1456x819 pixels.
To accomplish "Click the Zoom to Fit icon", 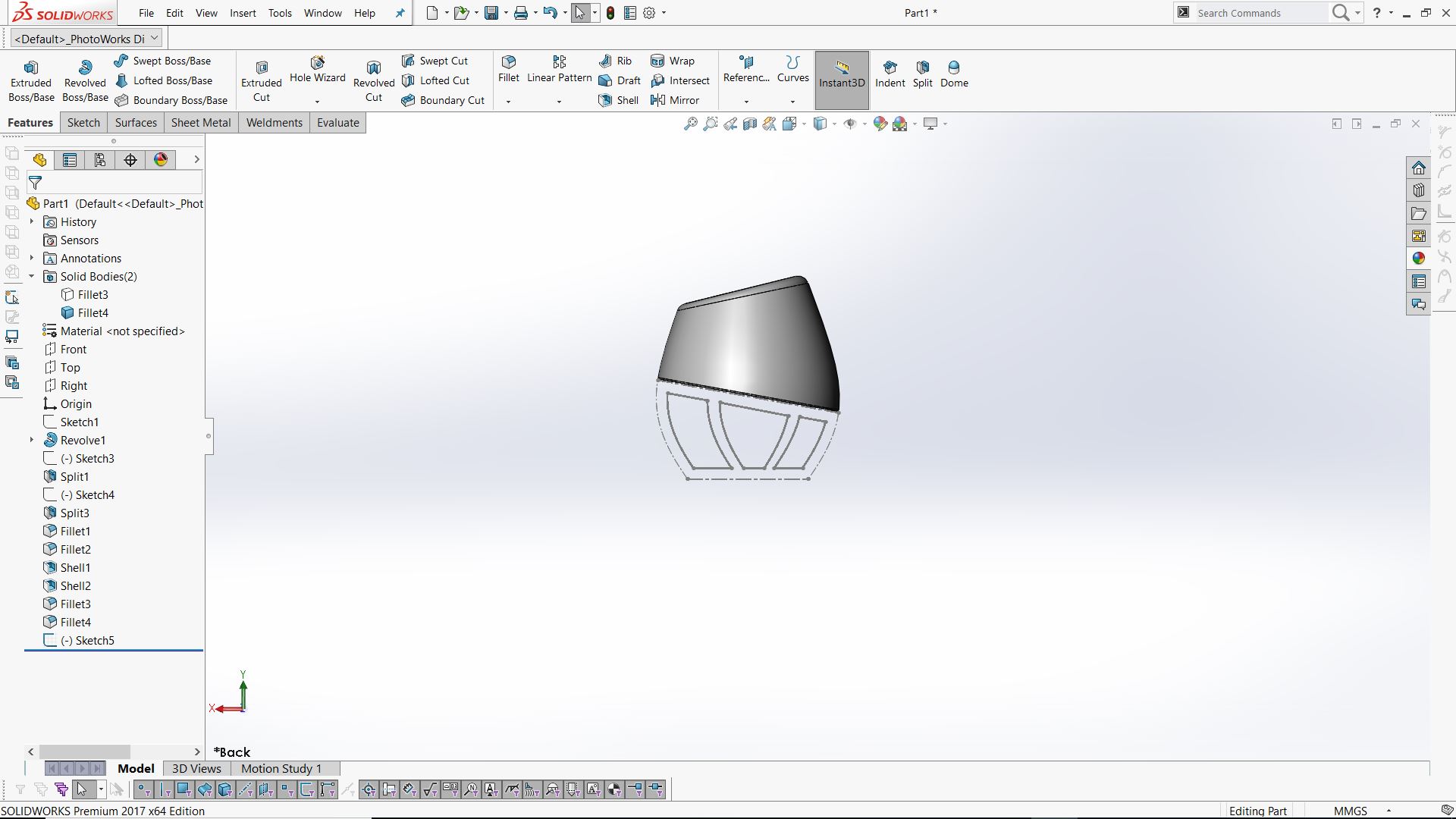I will 690,124.
